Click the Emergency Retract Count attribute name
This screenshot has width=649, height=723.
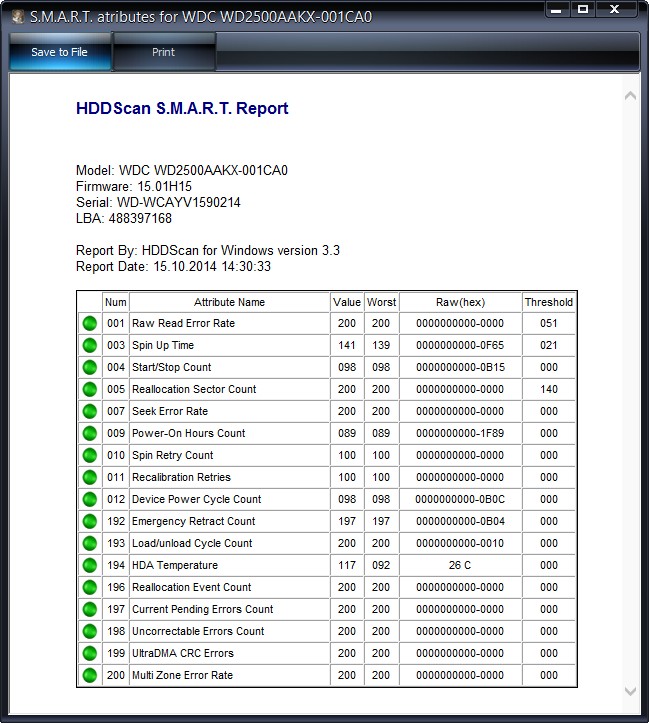click(x=194, y=522)
